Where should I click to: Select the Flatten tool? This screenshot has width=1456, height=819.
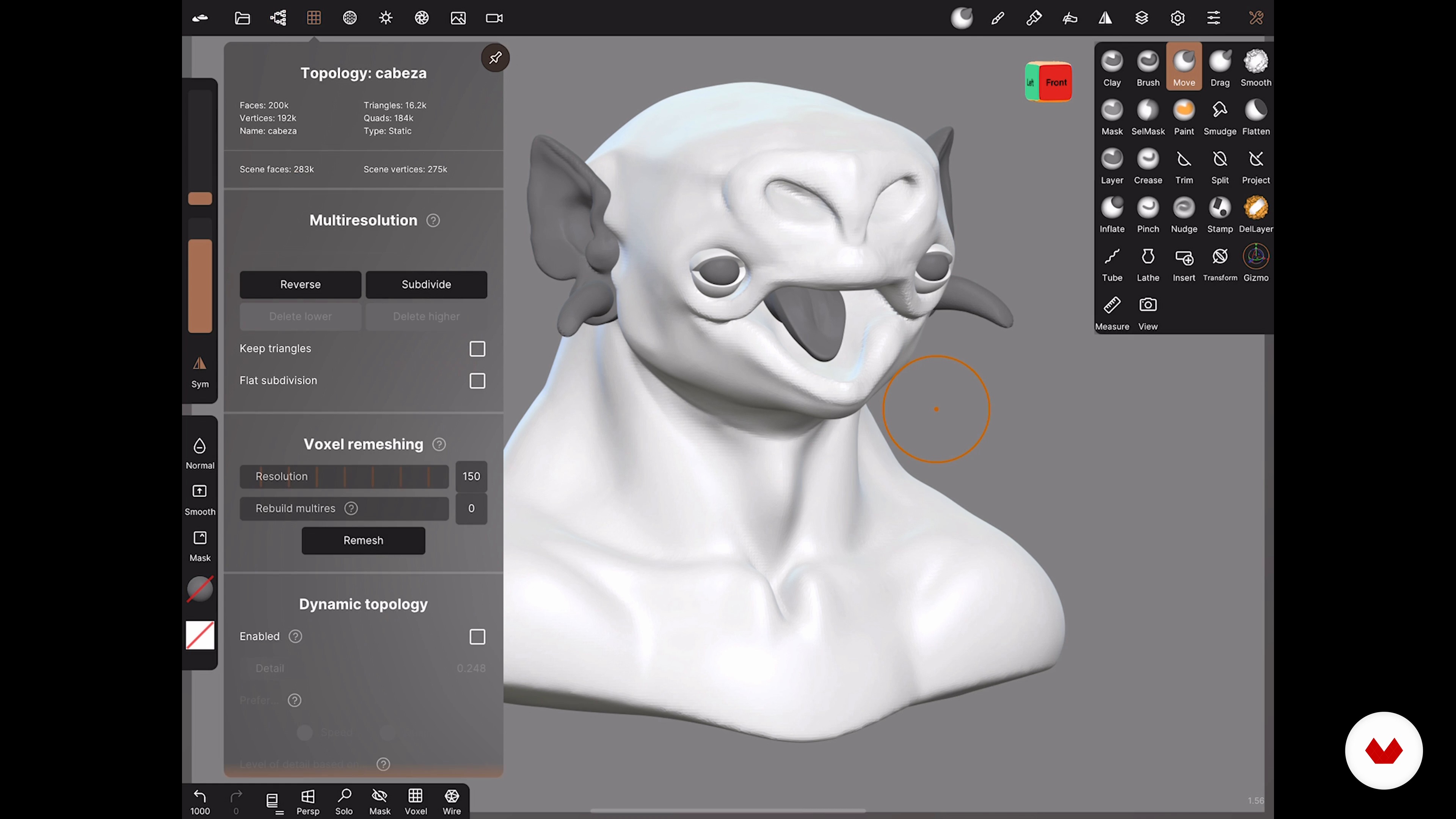[x=1255, y=116]
